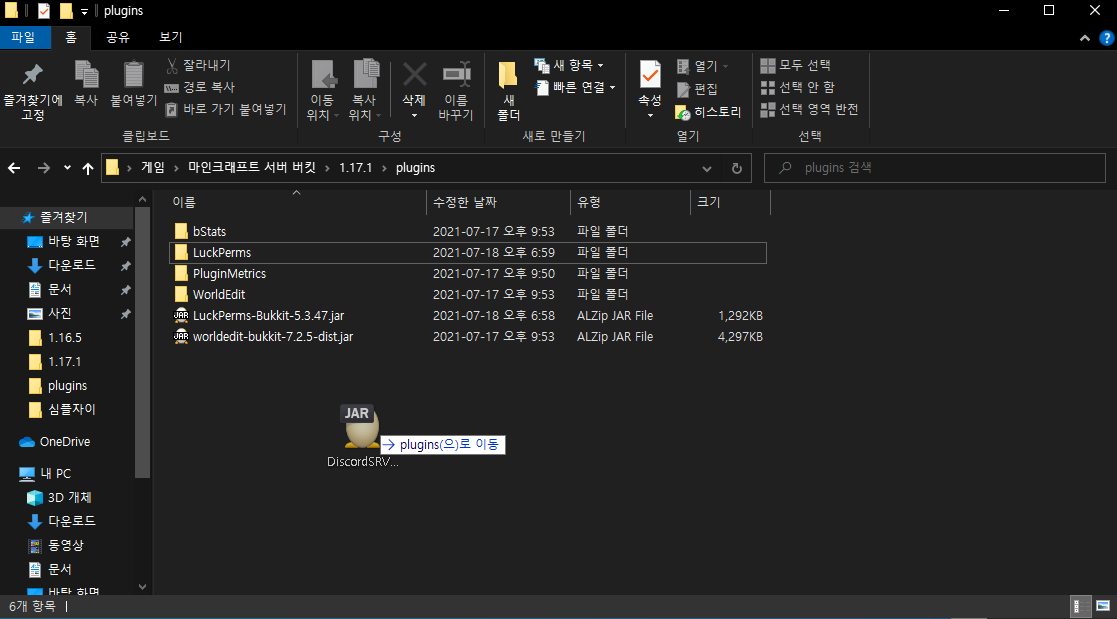Viewport: 1117px width, 619px height.
Task: Click Paste shortcut (바로 가기 붙여넣기)
Action: (x=226, y=109)
